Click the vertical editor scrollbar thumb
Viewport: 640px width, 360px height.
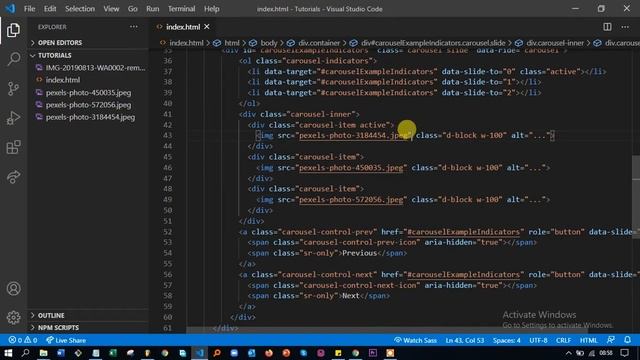[636, 197]
